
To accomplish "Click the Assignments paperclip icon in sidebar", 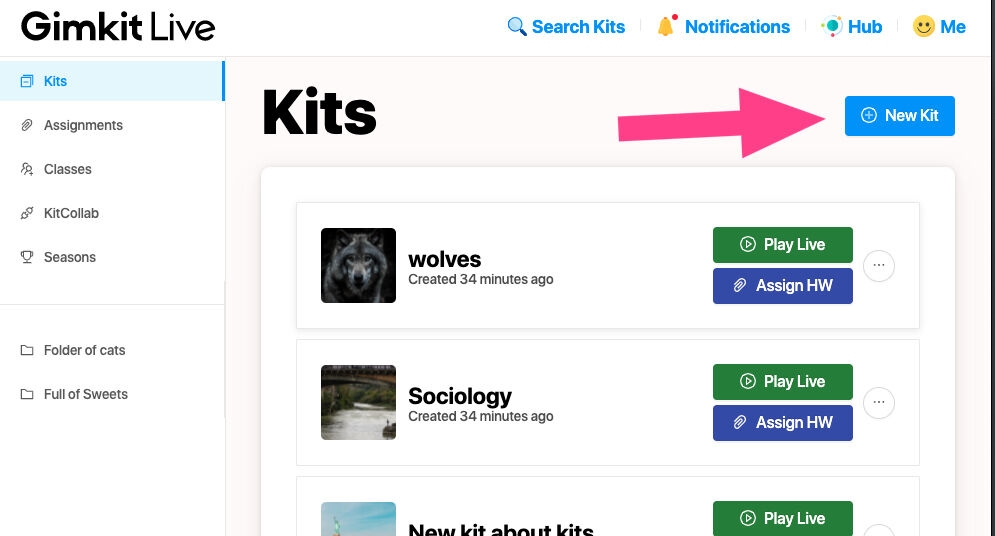I will pyautogui.click(x=27, y=125).
